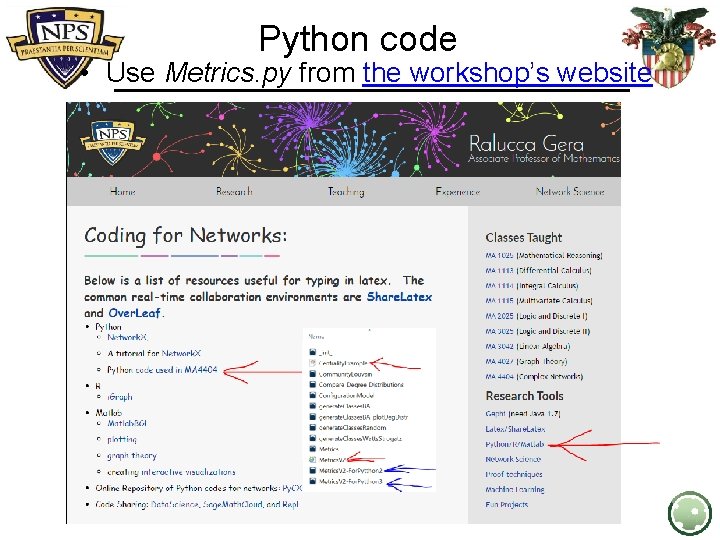The width and height of the screenshot is (720, 540).
Task: Open the Machine Learning link
Action: point(515,489)
